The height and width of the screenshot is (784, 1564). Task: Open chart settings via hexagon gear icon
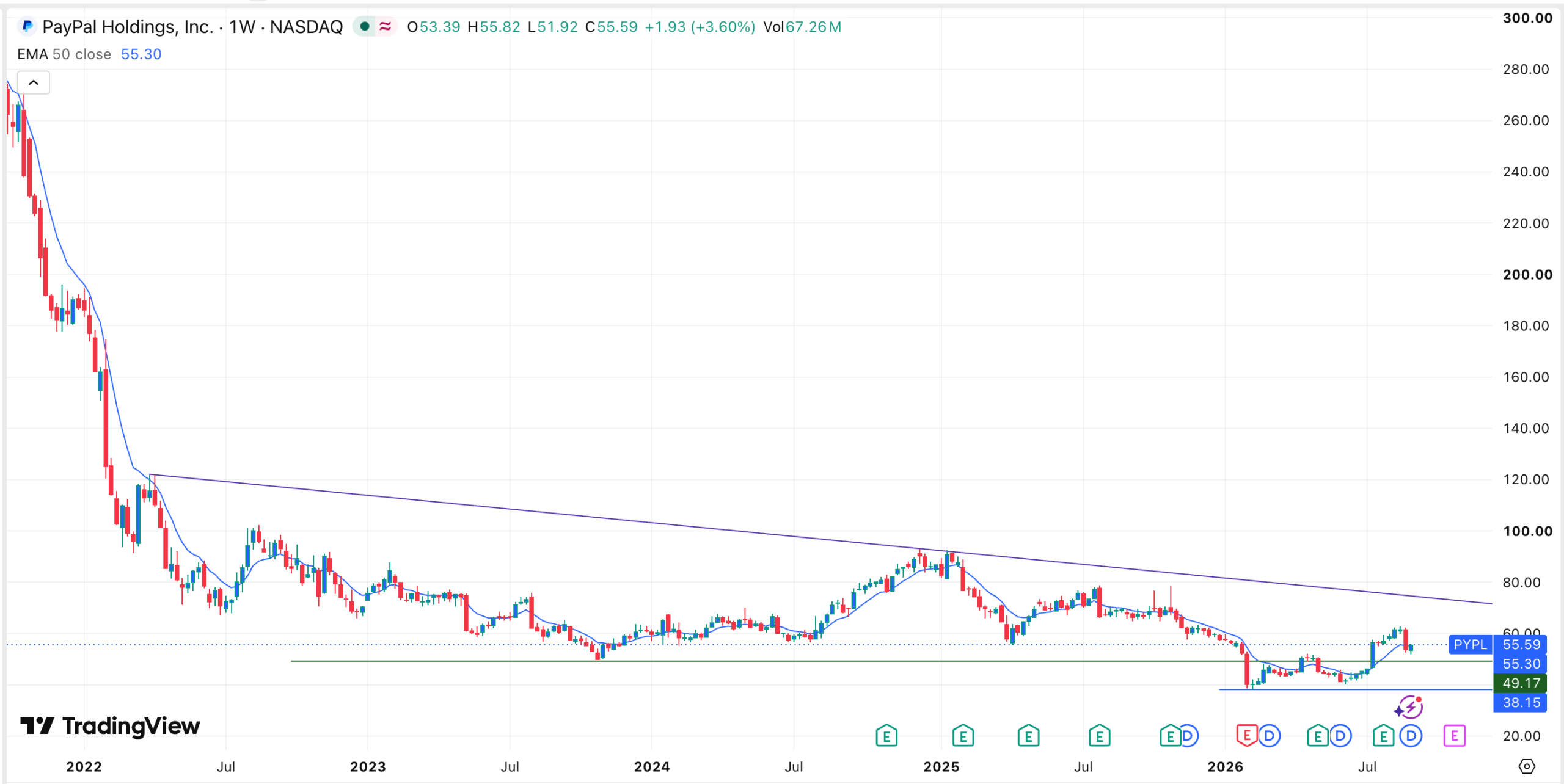click(1526, 766)
